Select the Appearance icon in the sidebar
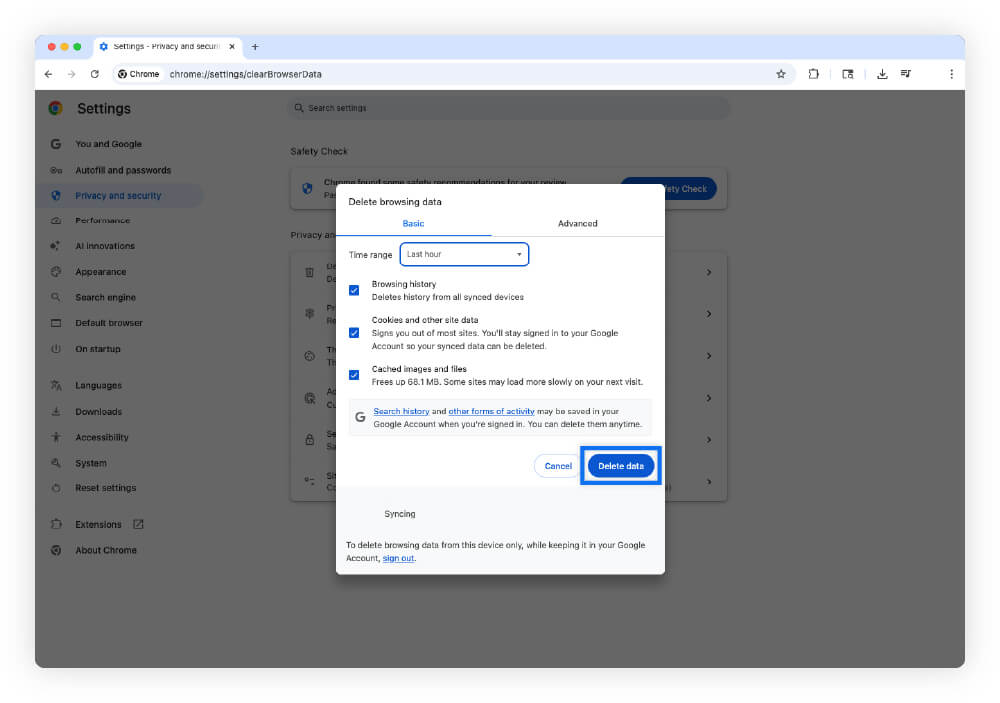This screenshot has height=703, width=1000. tap(56, 271)
